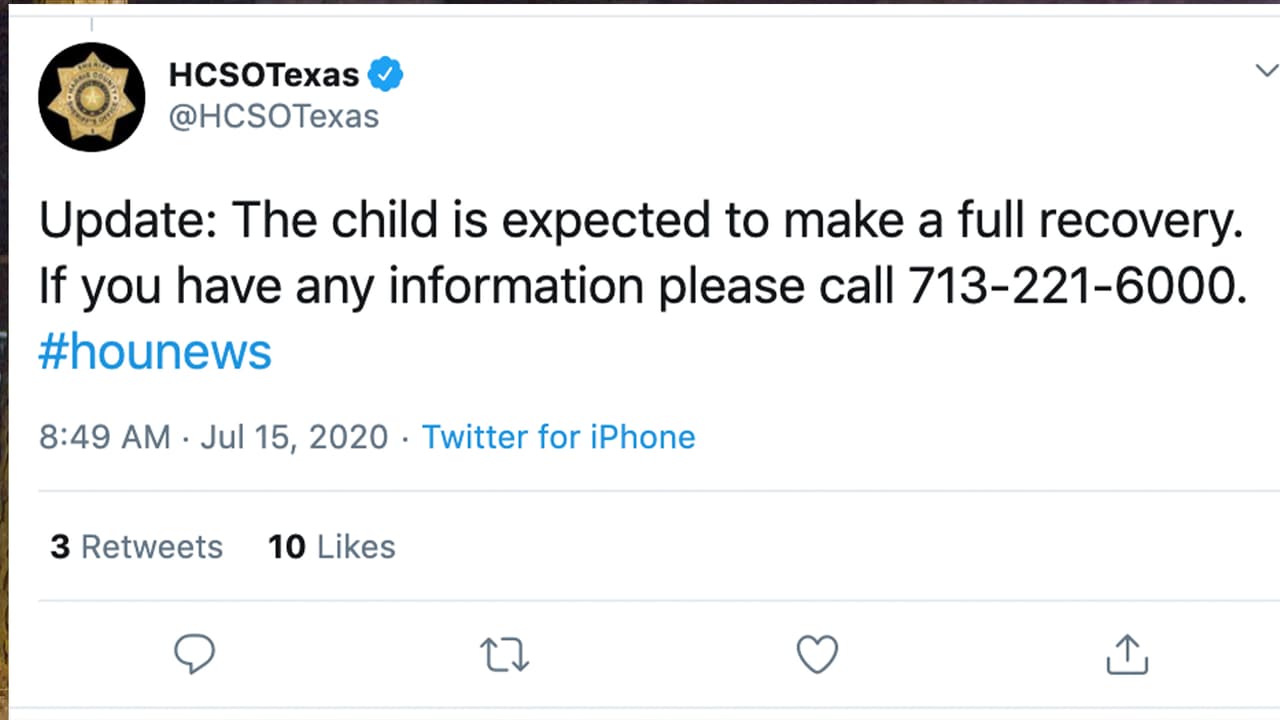Select the HCSOTexas display name
This screenshot has height=720, width=1280.
pos(263,72)
